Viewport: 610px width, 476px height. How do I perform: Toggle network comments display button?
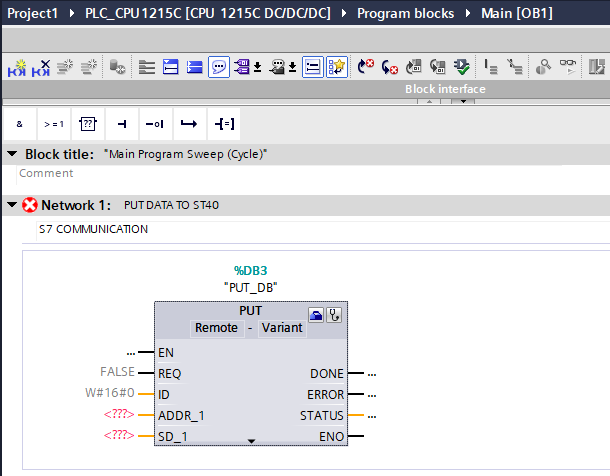pyautogui.click(x=218, y=67)
